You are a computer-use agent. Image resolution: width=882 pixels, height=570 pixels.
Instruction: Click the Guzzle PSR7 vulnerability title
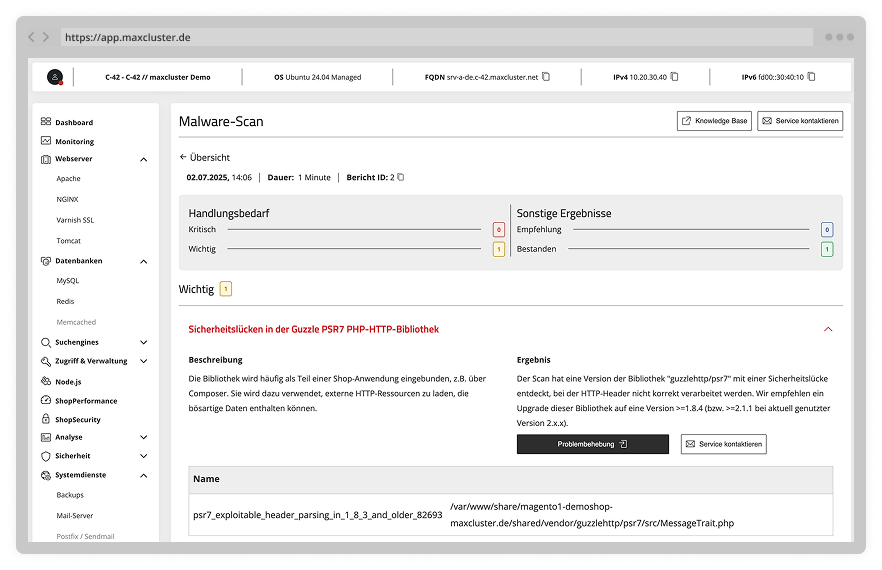click(313, 329)
